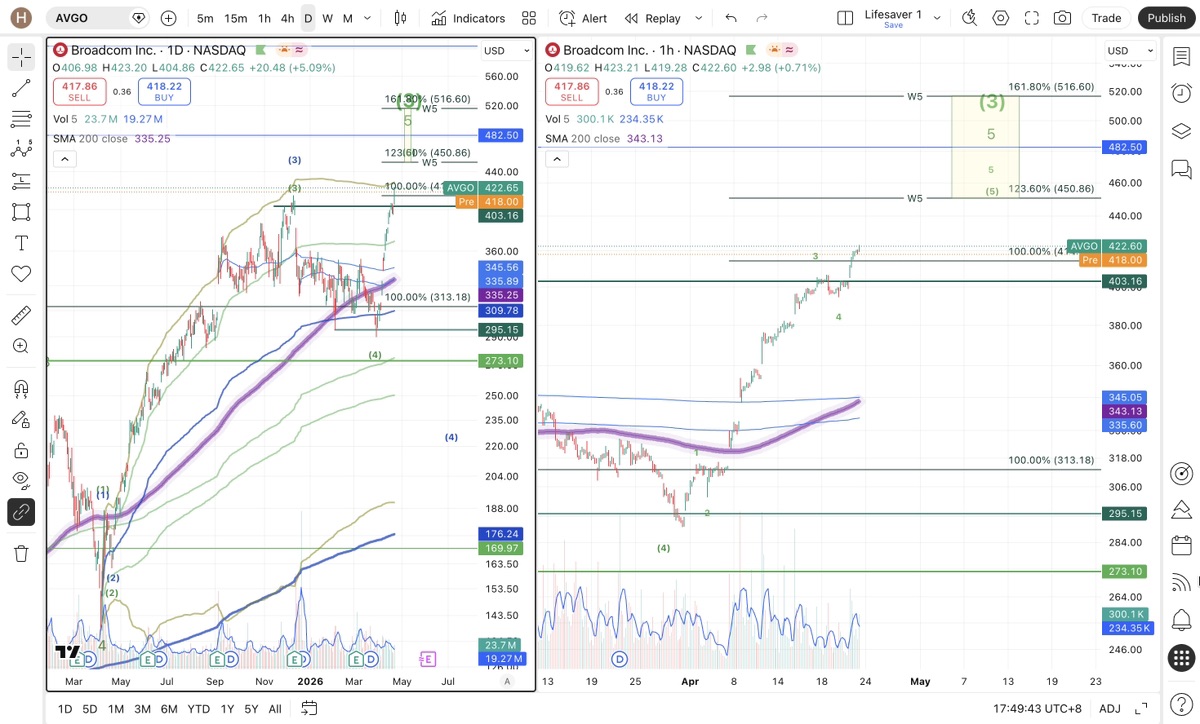Select the YTD date range
1200x724 pixels.
point(198,709)
